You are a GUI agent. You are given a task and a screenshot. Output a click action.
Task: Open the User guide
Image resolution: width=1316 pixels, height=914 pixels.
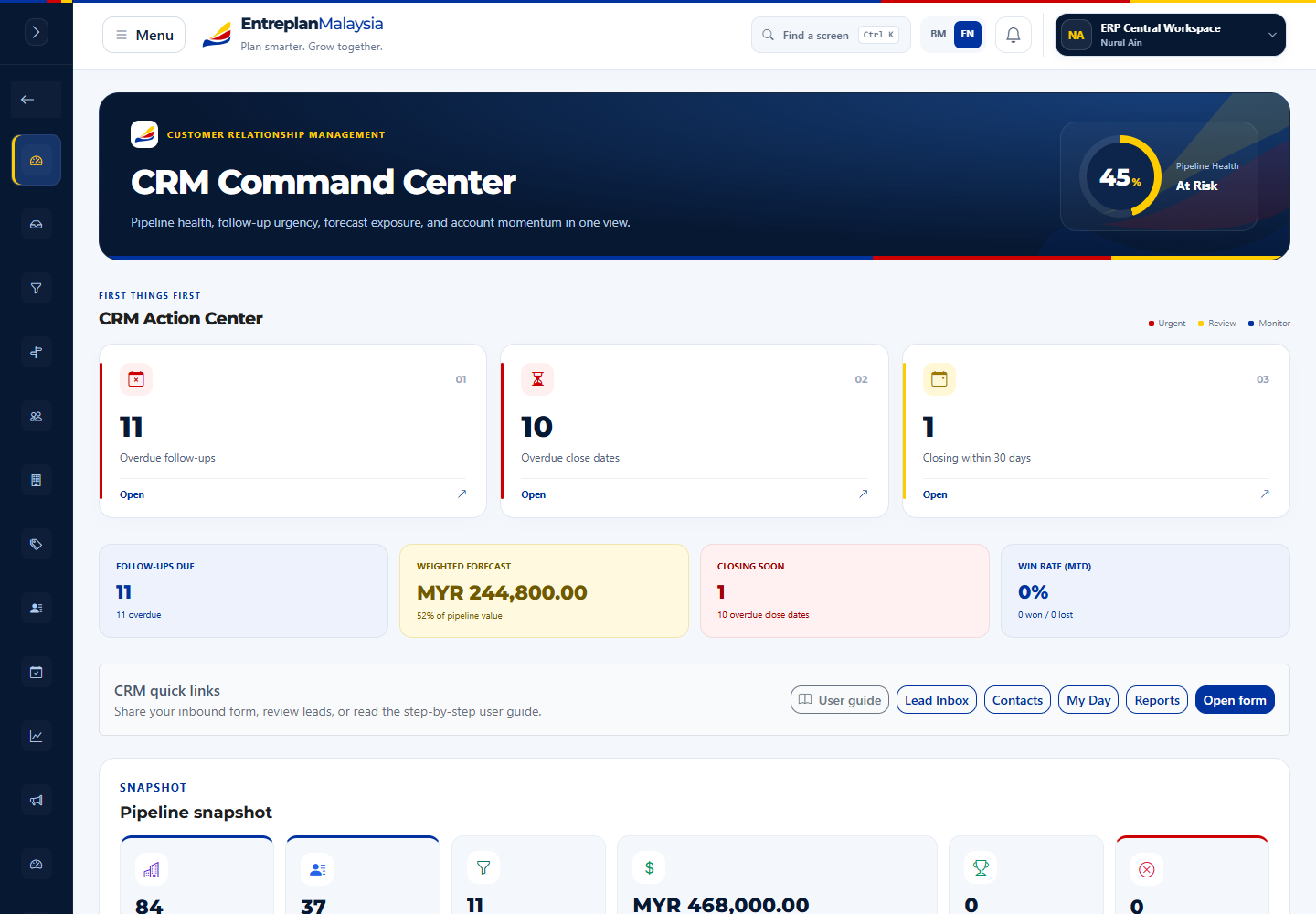(x=840, y=700)
